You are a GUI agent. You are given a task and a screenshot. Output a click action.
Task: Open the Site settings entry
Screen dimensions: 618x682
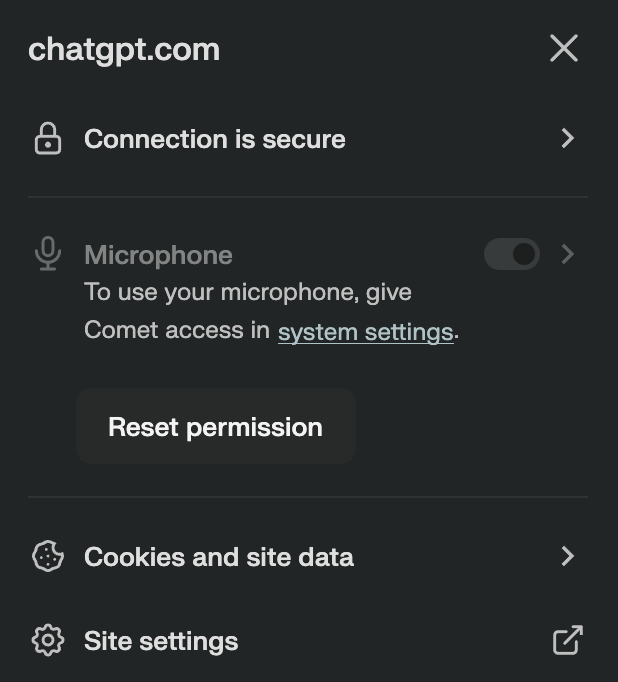pos(161,641)
